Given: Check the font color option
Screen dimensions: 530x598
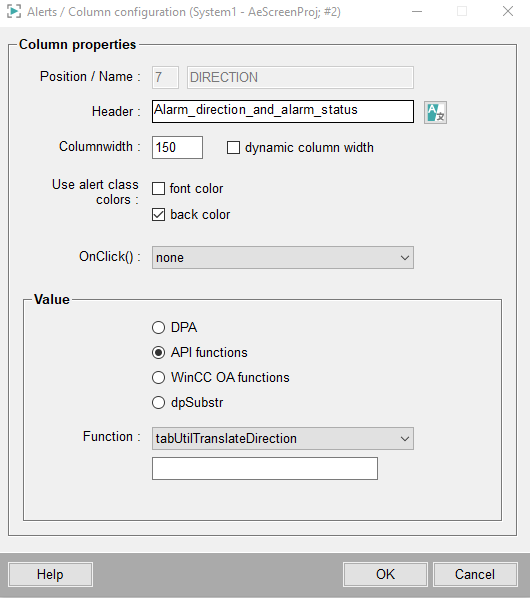Looking at the screenshot, I should (x=159, y=188).
